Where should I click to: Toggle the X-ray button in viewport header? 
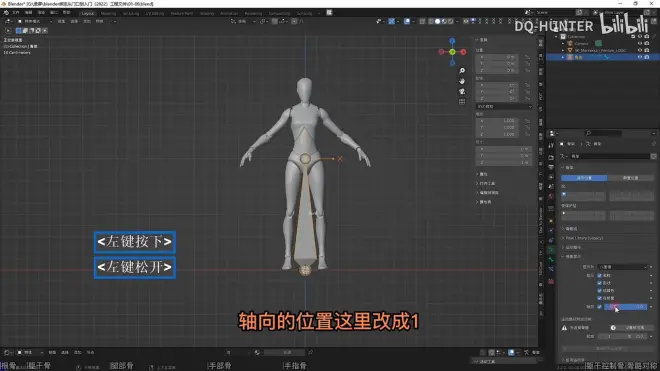tap(422, 21)
